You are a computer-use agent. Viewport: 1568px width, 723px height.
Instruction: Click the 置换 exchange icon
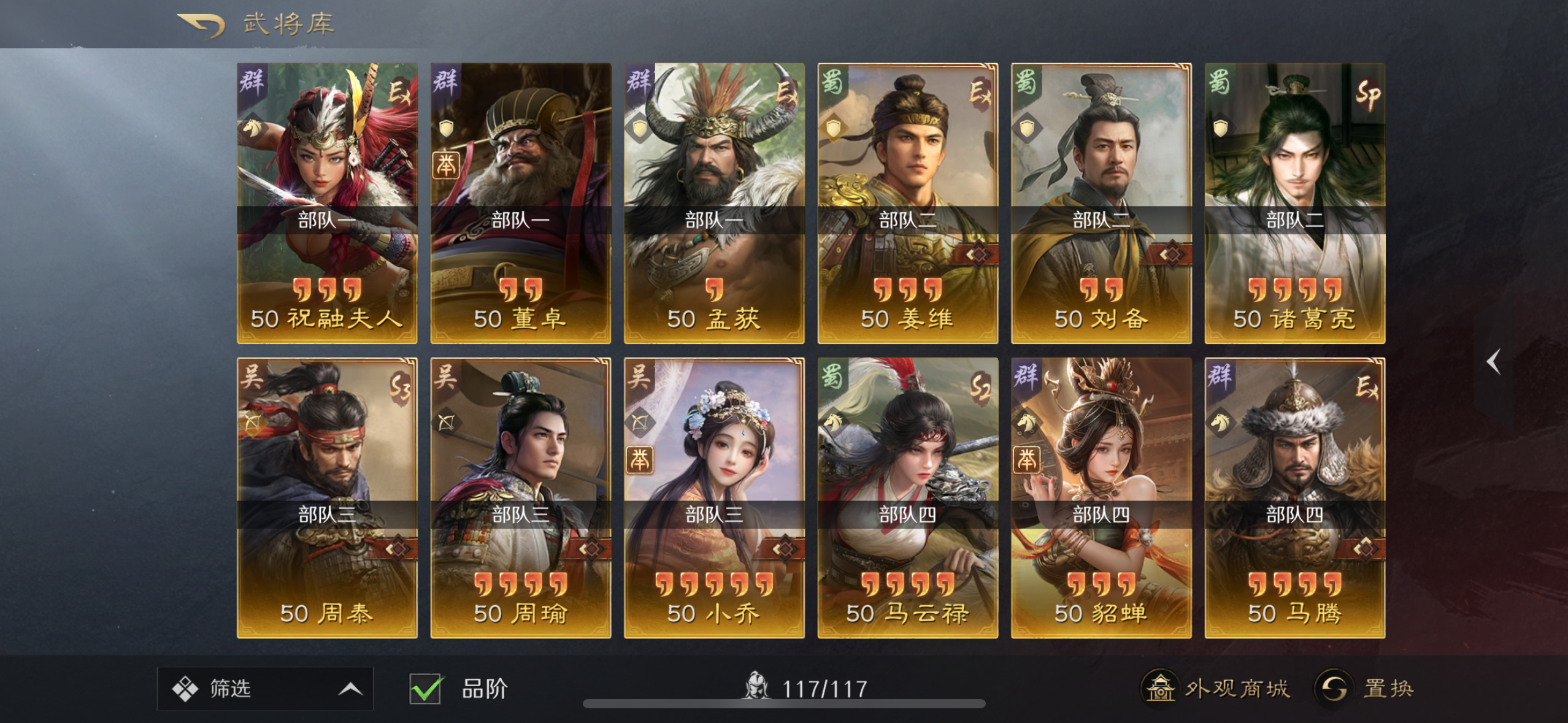[1334, 687]
